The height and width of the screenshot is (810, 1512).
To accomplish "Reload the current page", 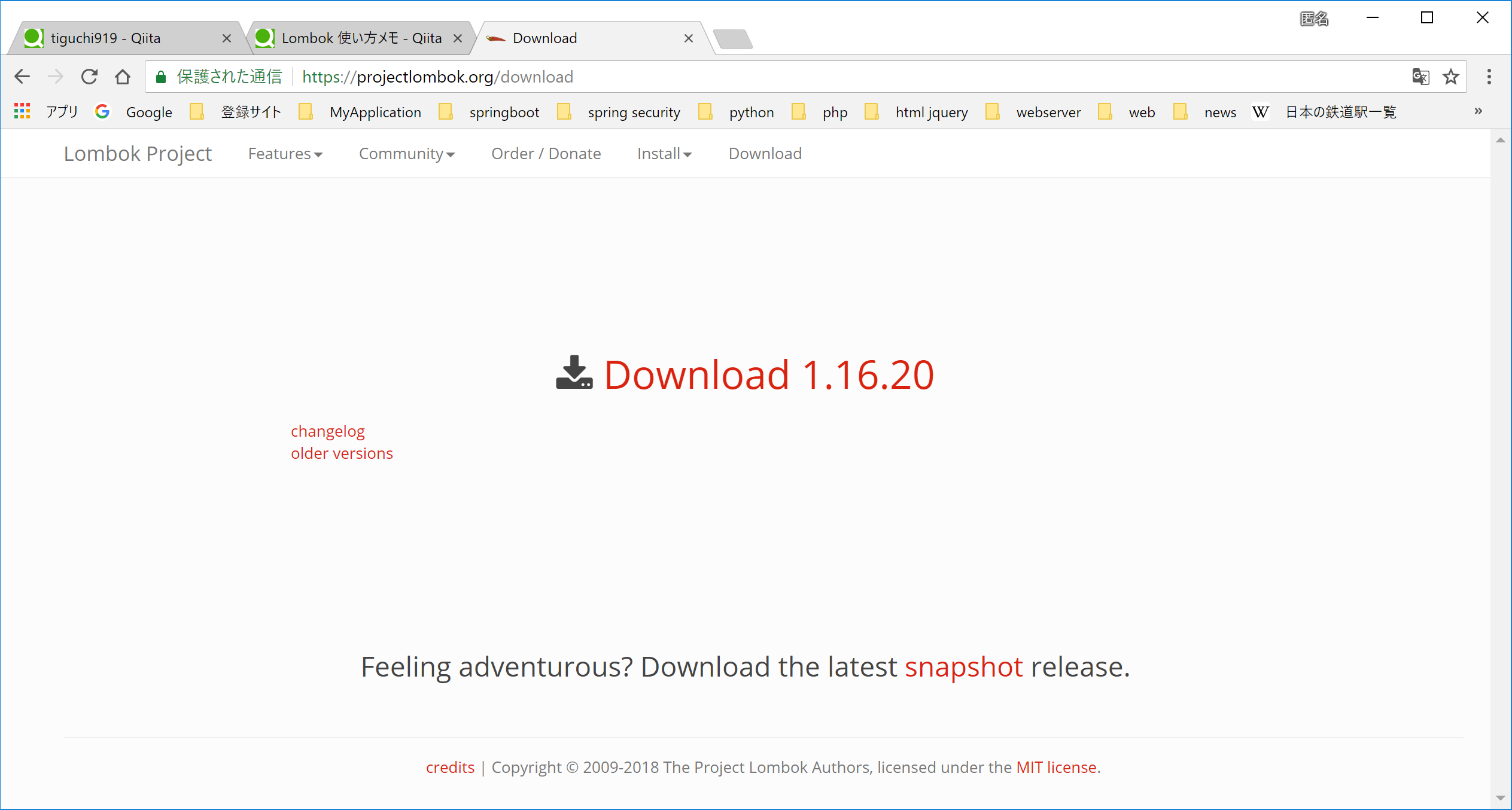I will (x=89, y=77).
